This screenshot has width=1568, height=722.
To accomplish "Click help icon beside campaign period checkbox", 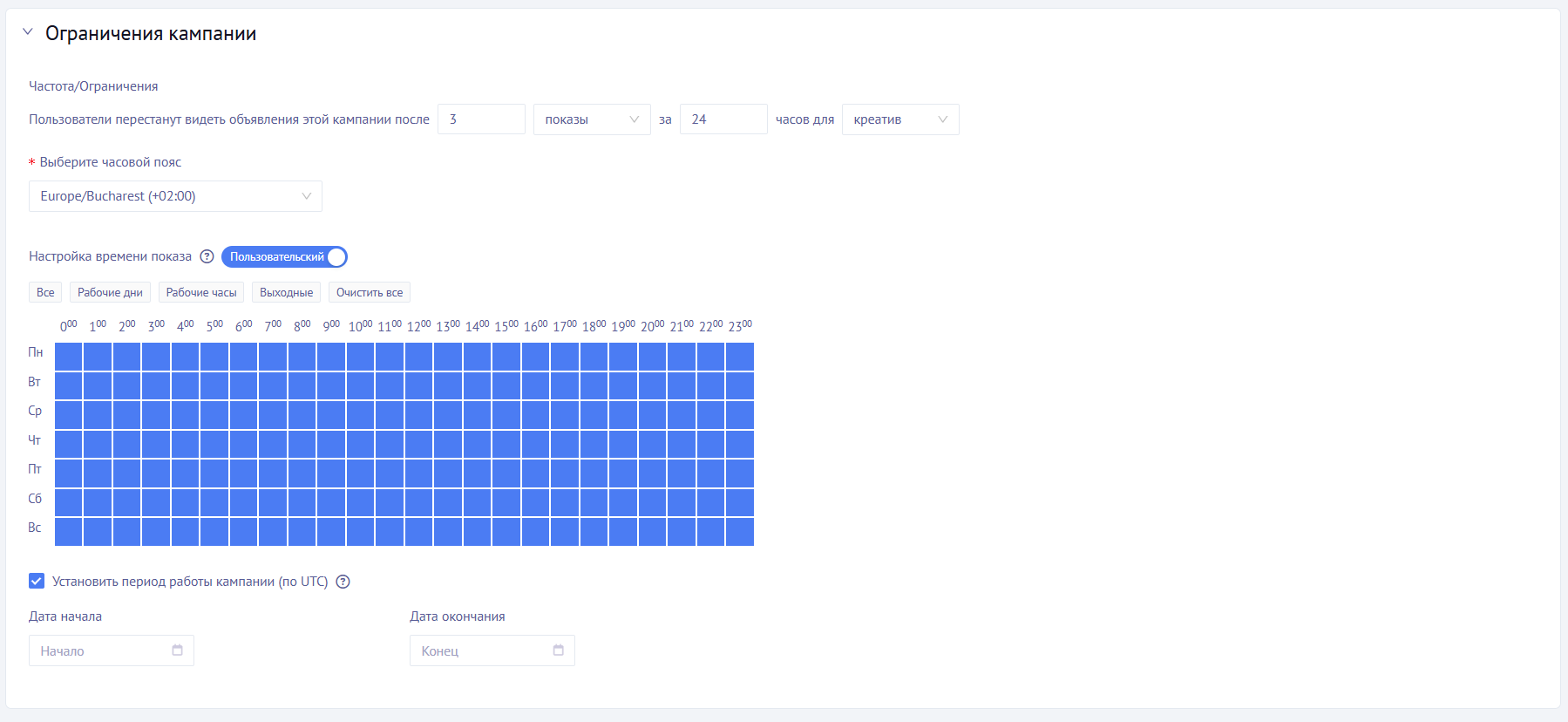I will click(x=343, y=582).
